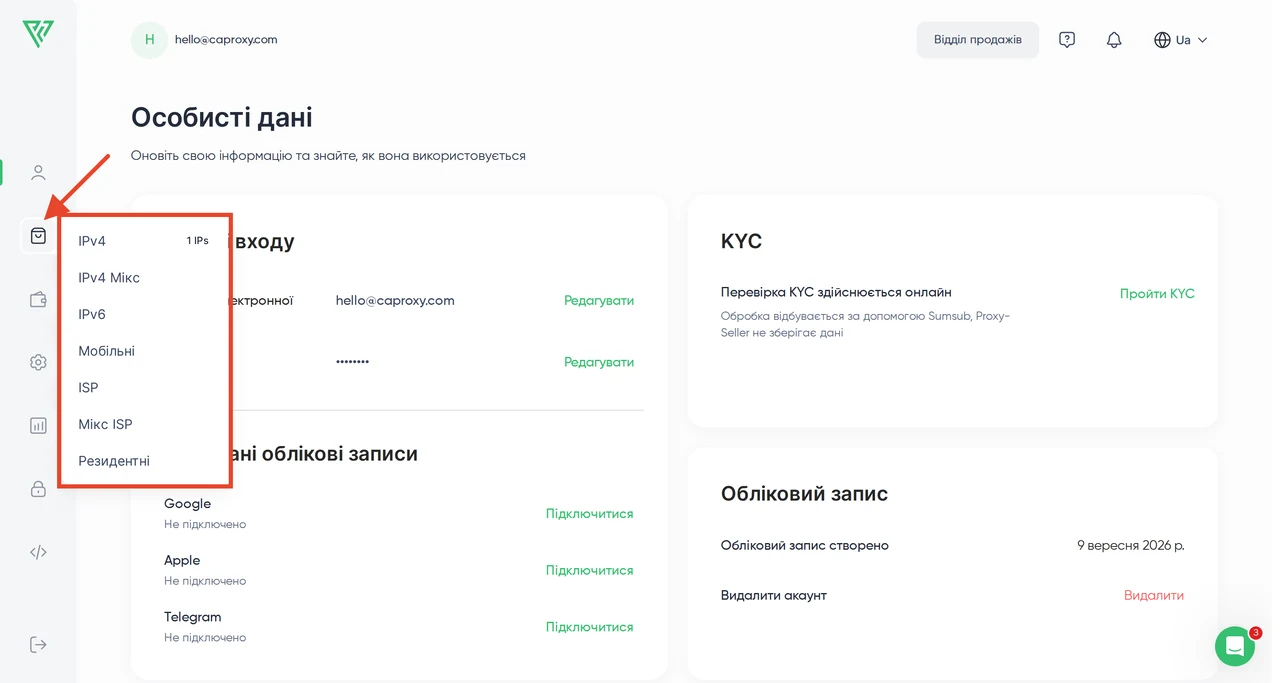The height and width of the screenshot is (683, 1280).
Task: Click the Обліковий запис heading
Action: click(804, 493)
